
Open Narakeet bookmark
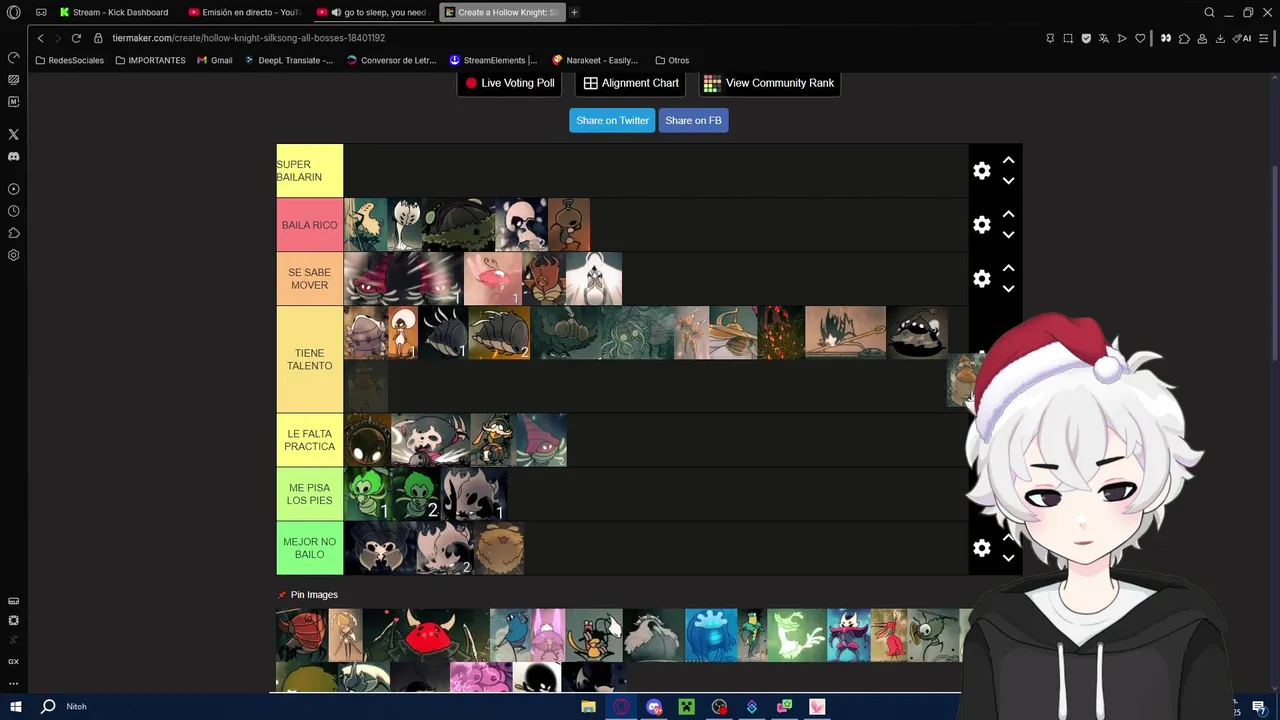(595, 60)
